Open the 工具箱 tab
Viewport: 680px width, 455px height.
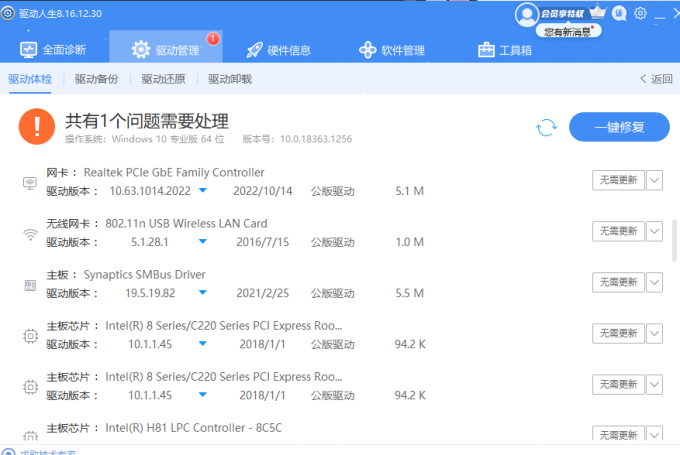pos(505,50)
